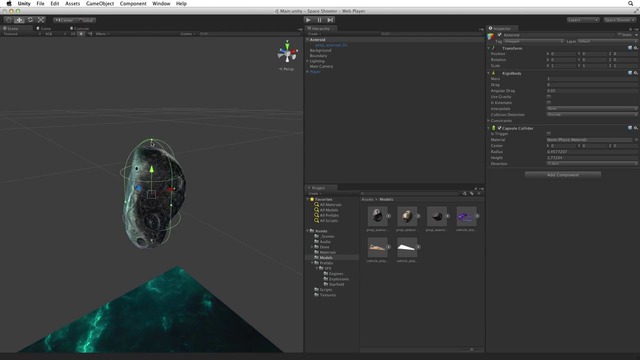Viewport: 640px width, 360px height.
Task: Select Main Camera in the Hierarchy
Action: tap(321, 66)
